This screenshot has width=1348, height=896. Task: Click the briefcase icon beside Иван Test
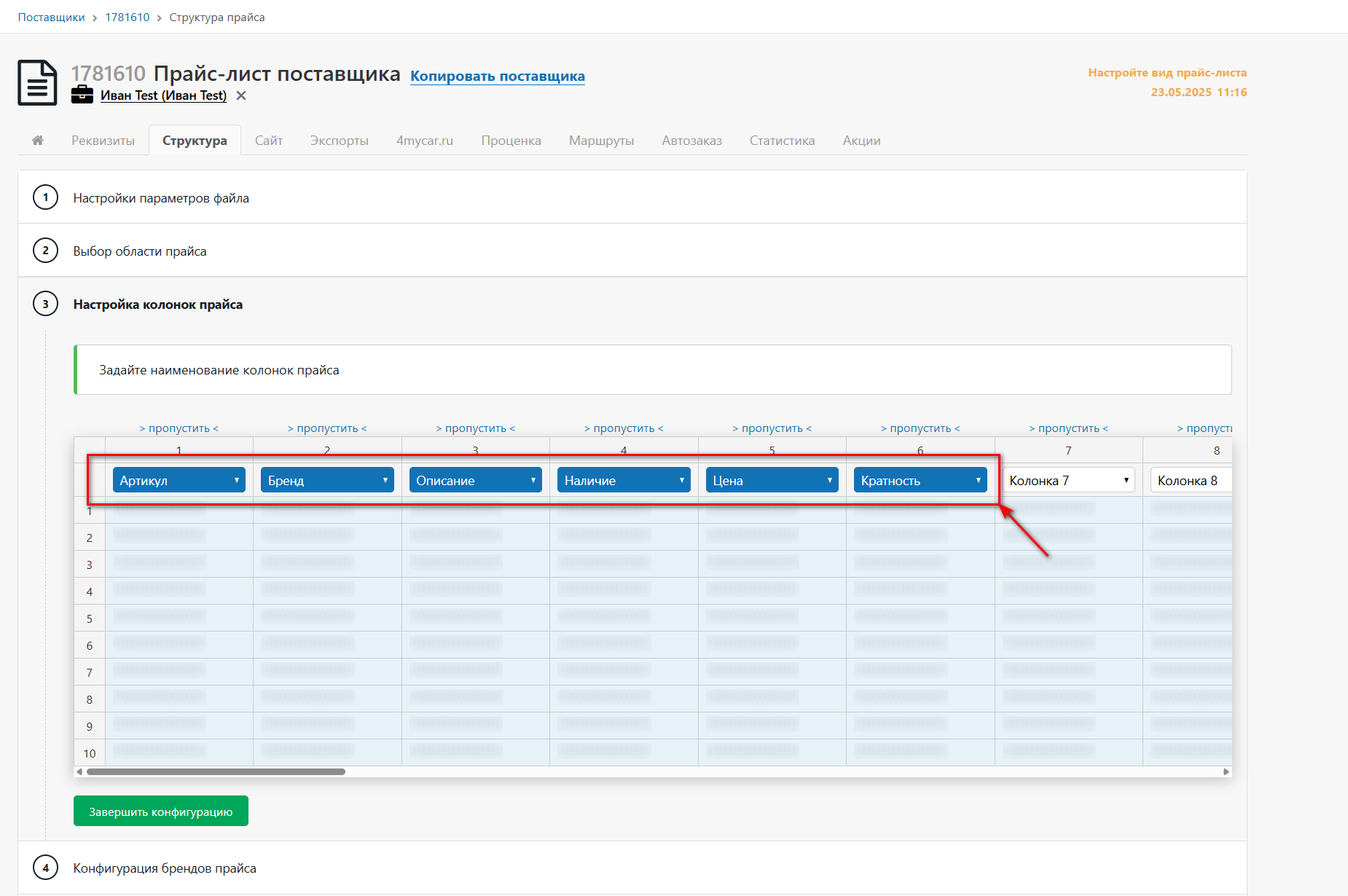click(82, 95)
